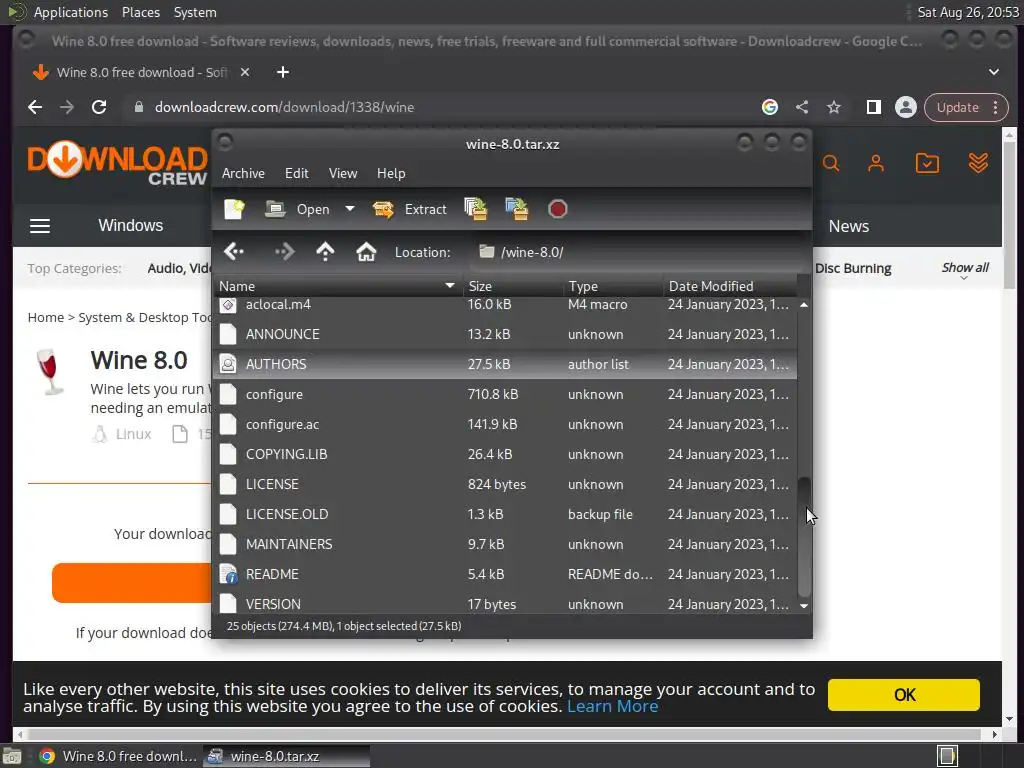Click the Downloadcrew double chevron icon

point(978,163)
